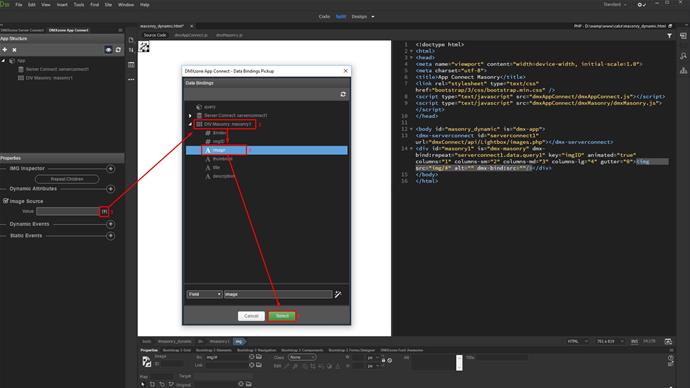690x388 pixels.
Task: Open the Design view dropdown arrow
Action: (373, 17)
